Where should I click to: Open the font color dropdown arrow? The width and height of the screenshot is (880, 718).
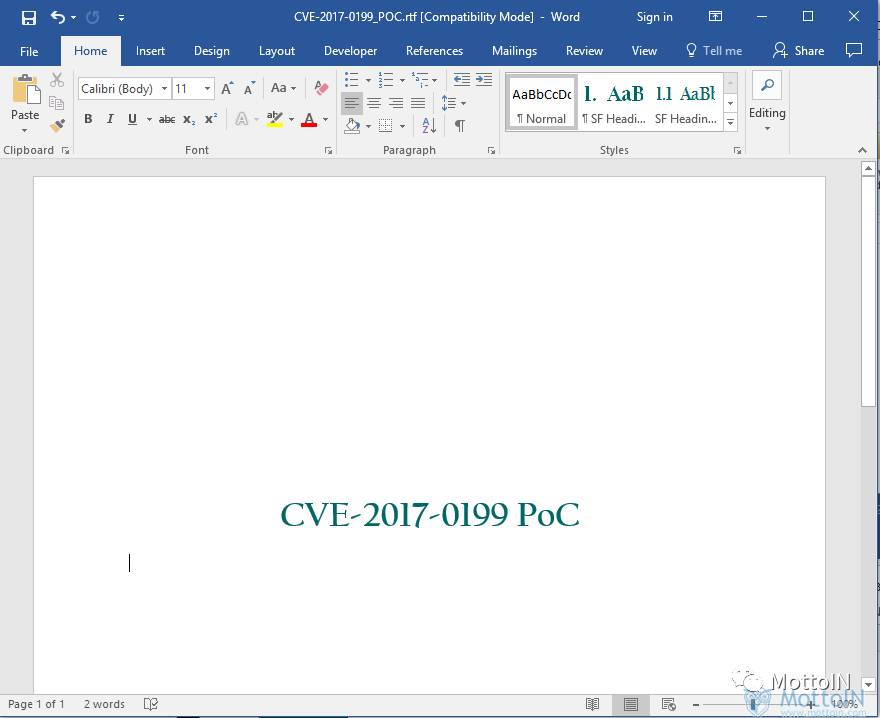coord(326,119)
